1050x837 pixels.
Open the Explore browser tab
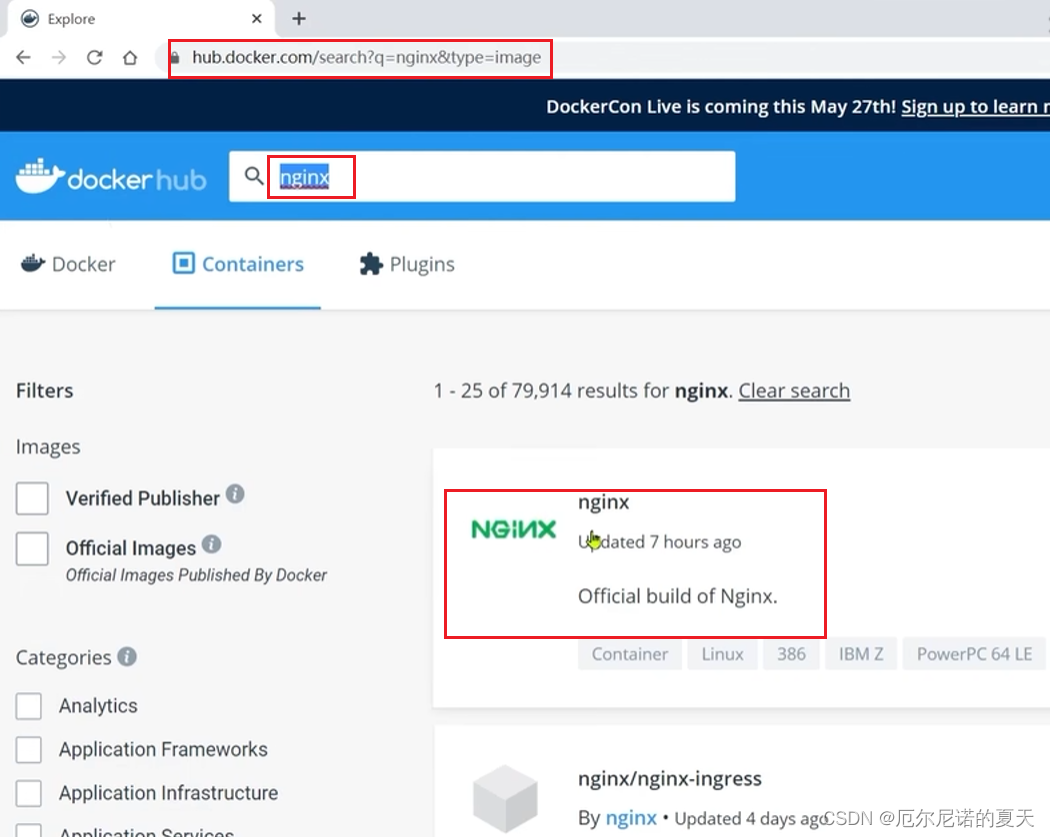coord(70,18)
